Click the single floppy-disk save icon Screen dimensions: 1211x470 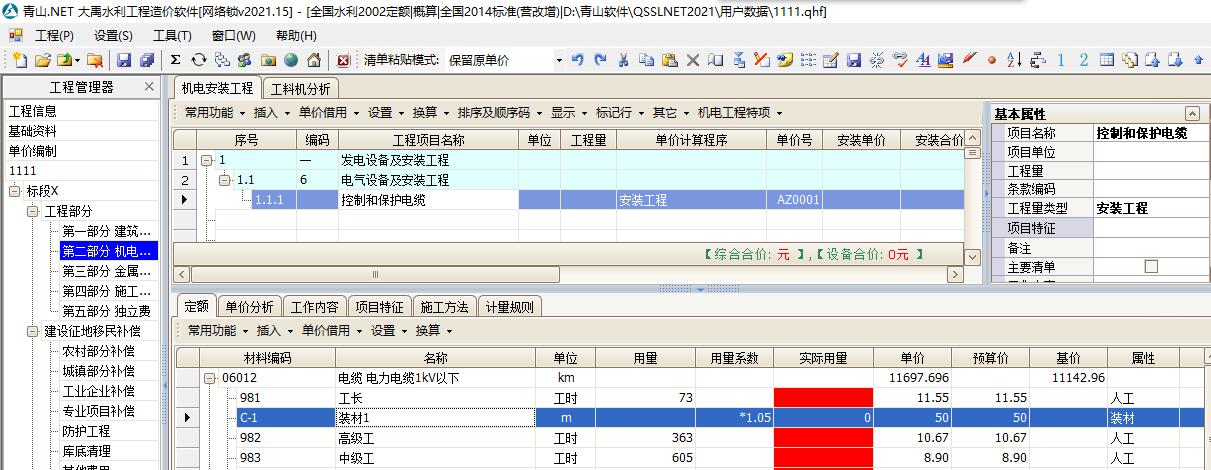(123, 60)
